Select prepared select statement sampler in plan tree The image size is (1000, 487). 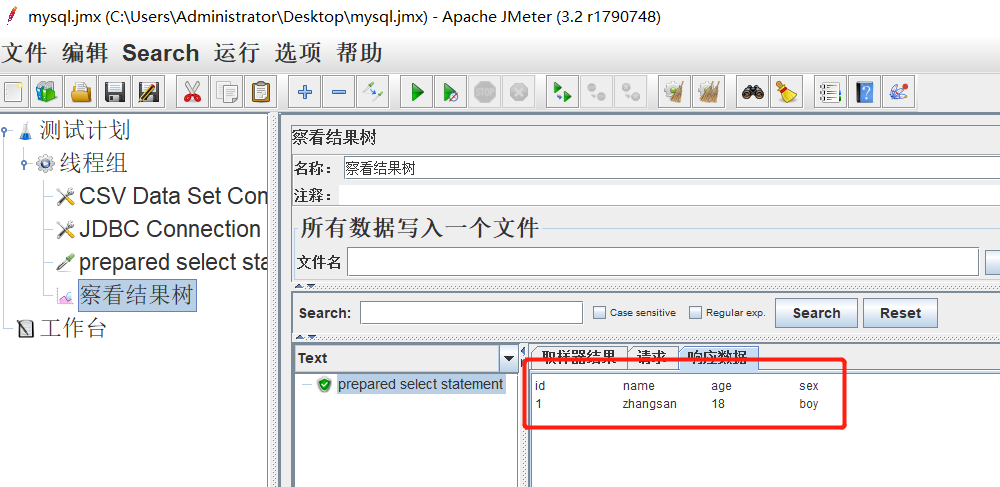(x=172, y=263)
